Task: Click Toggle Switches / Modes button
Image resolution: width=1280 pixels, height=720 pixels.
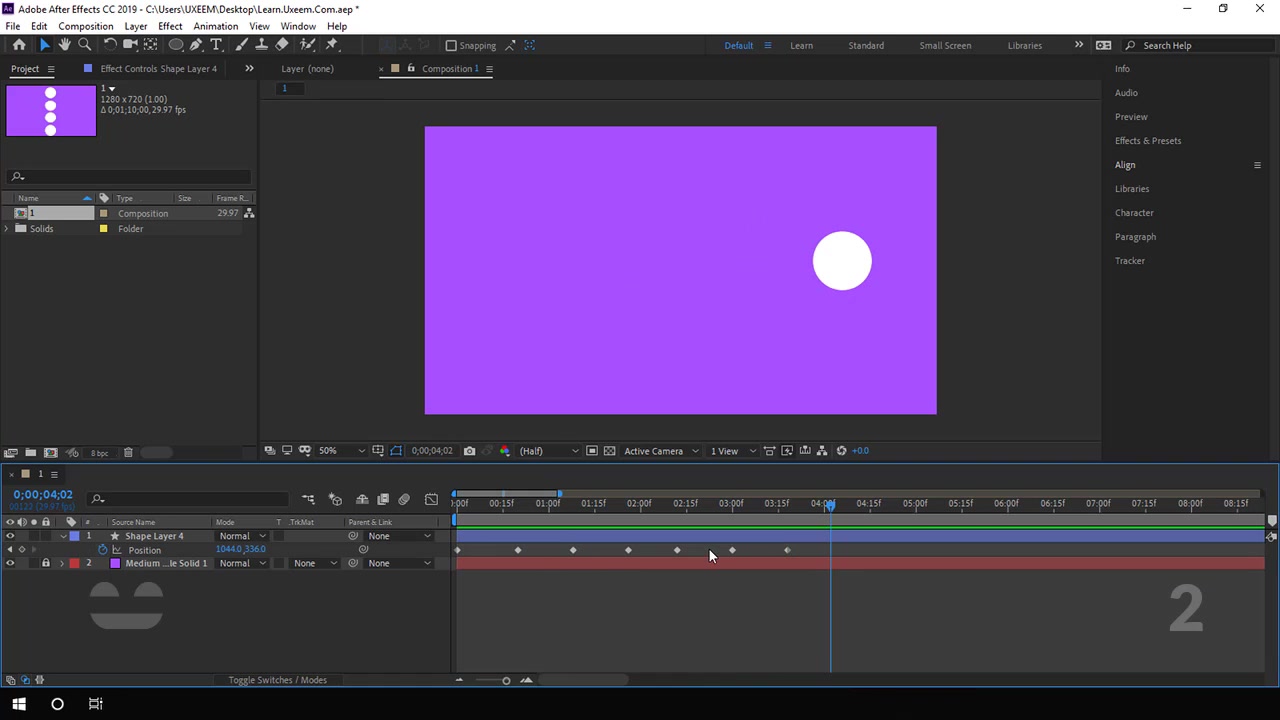Action: [277, 680]
